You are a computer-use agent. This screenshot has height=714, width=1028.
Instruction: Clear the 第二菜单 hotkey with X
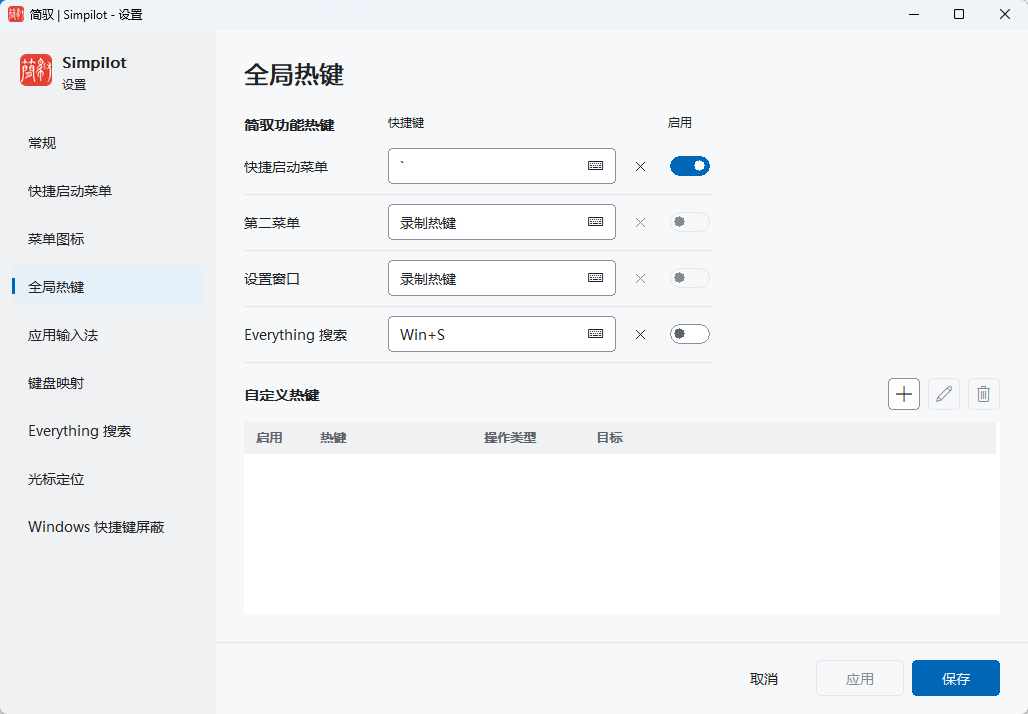641,222
